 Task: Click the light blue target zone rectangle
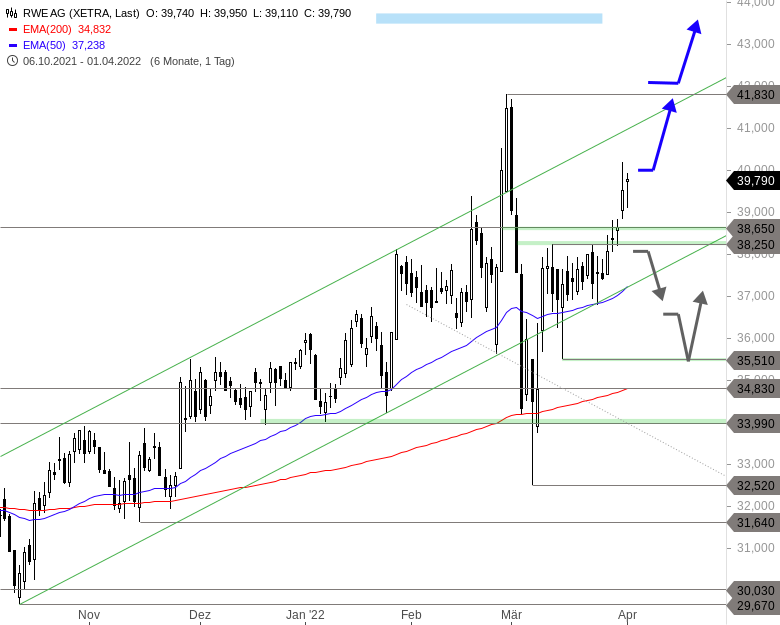click(489, 19)
